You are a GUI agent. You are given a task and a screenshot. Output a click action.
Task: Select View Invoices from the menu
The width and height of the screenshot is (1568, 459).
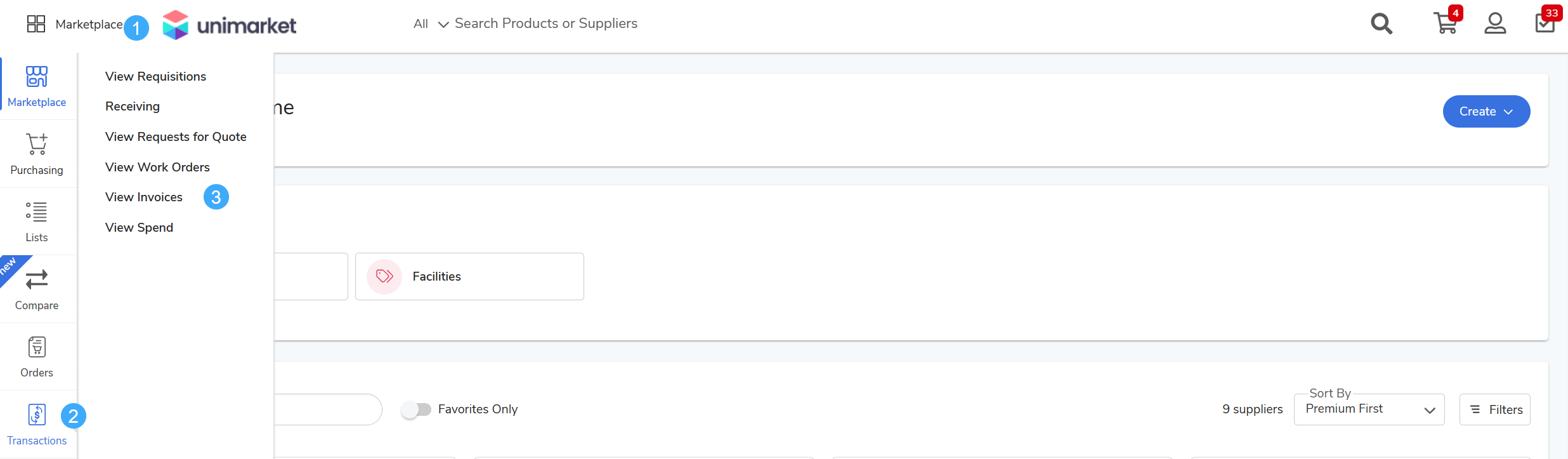pos(144,197)
